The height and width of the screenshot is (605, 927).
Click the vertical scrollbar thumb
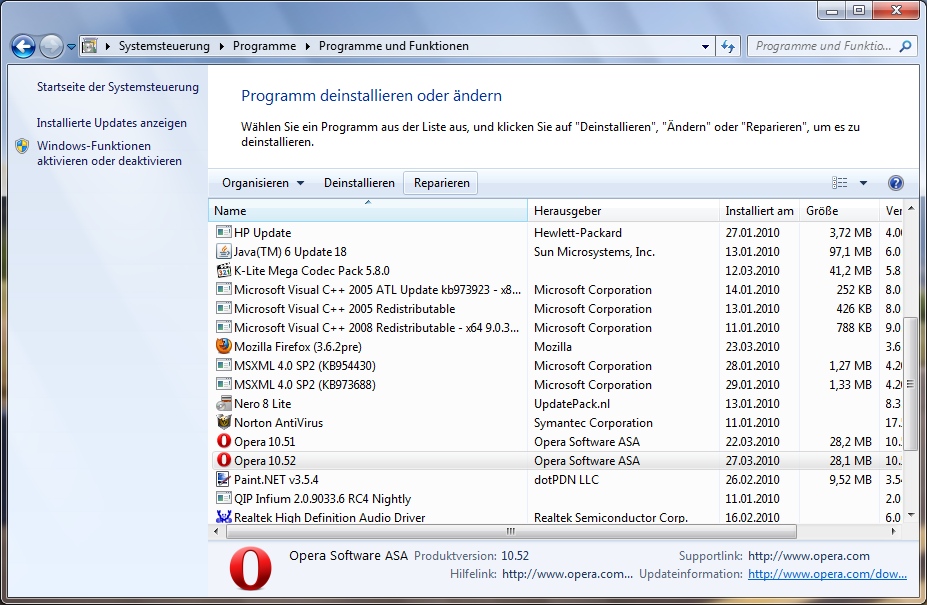click(910, 384)
